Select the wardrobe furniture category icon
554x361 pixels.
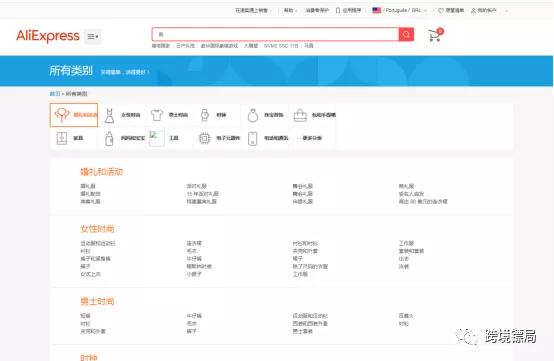(x=62, y=138)
